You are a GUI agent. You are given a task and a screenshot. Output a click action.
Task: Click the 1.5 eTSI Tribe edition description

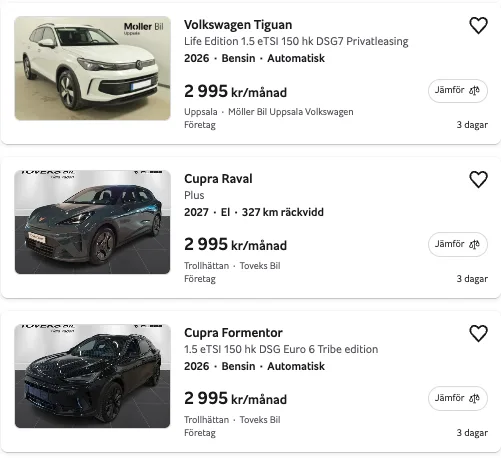[281, 349]
